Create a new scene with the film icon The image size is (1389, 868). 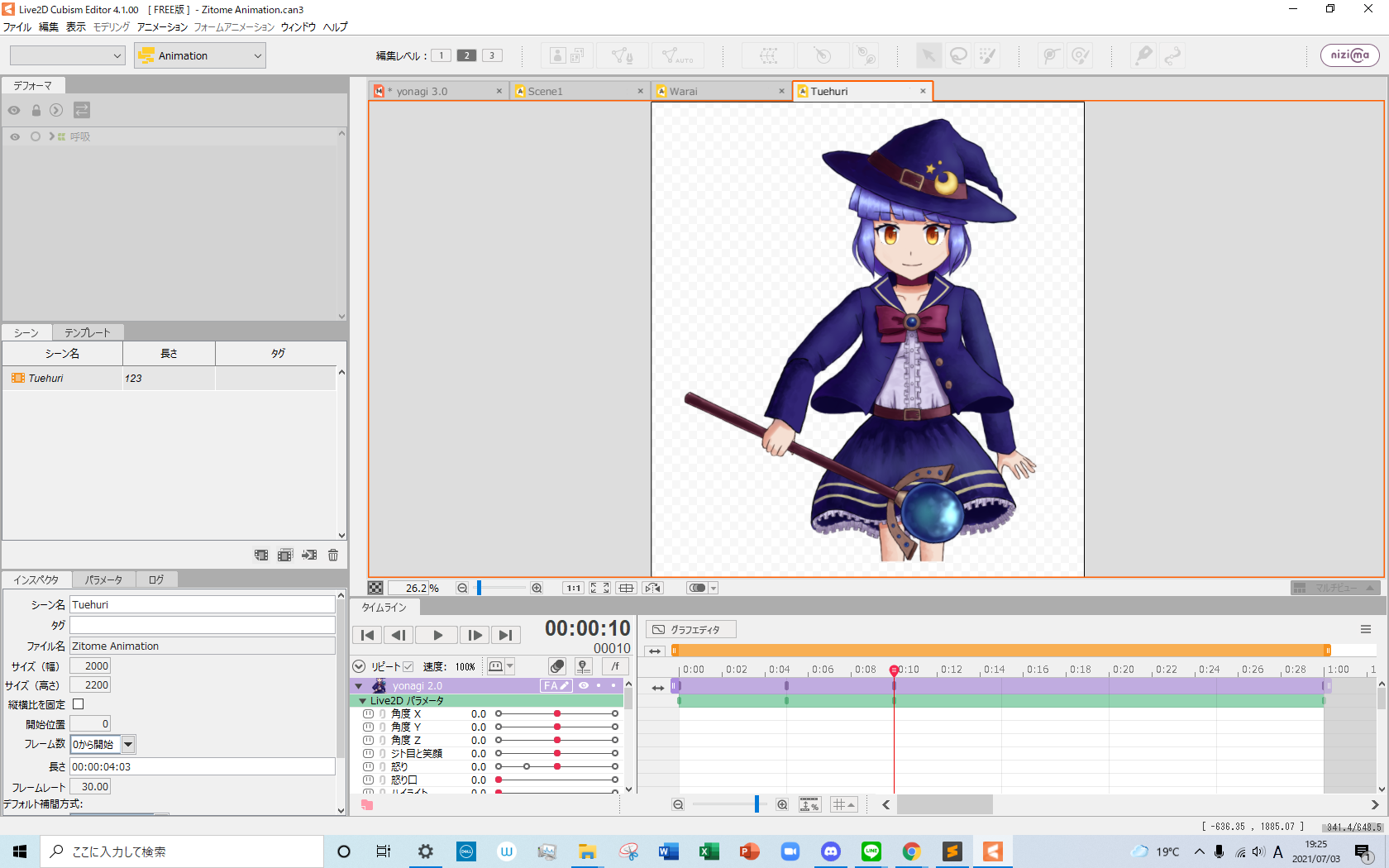(261, 555)
